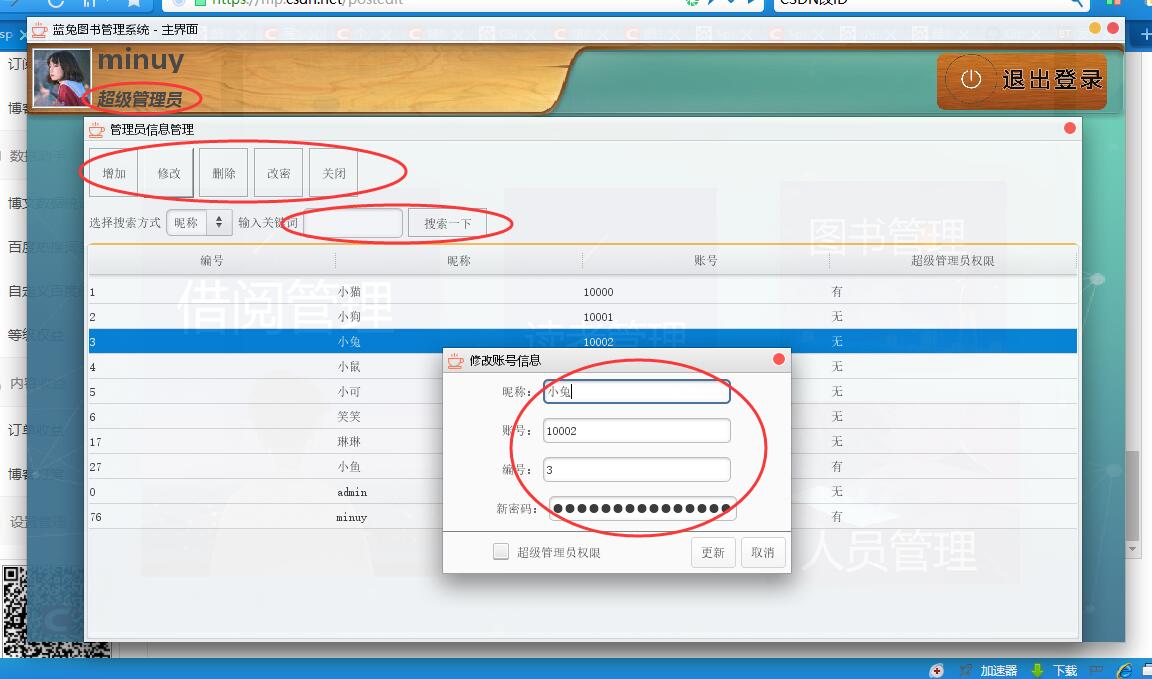Click the 增加 add button
Viewport: 1152px width, 679px height.
(x=114, y=173)
